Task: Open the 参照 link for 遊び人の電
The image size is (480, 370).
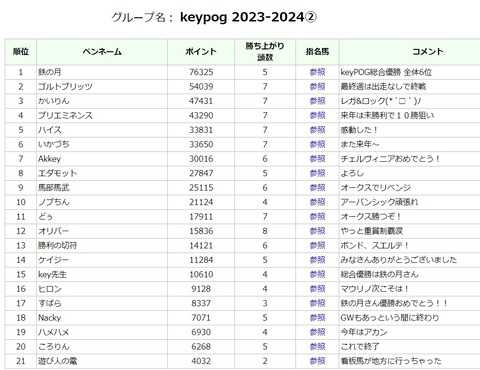Action: click(x=317, y=361)
